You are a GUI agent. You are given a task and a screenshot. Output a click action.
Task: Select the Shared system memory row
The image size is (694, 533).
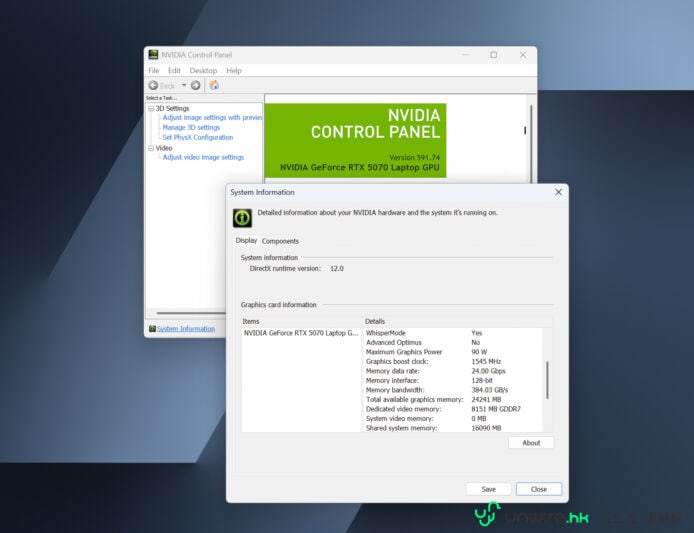[x=453, y=428]
